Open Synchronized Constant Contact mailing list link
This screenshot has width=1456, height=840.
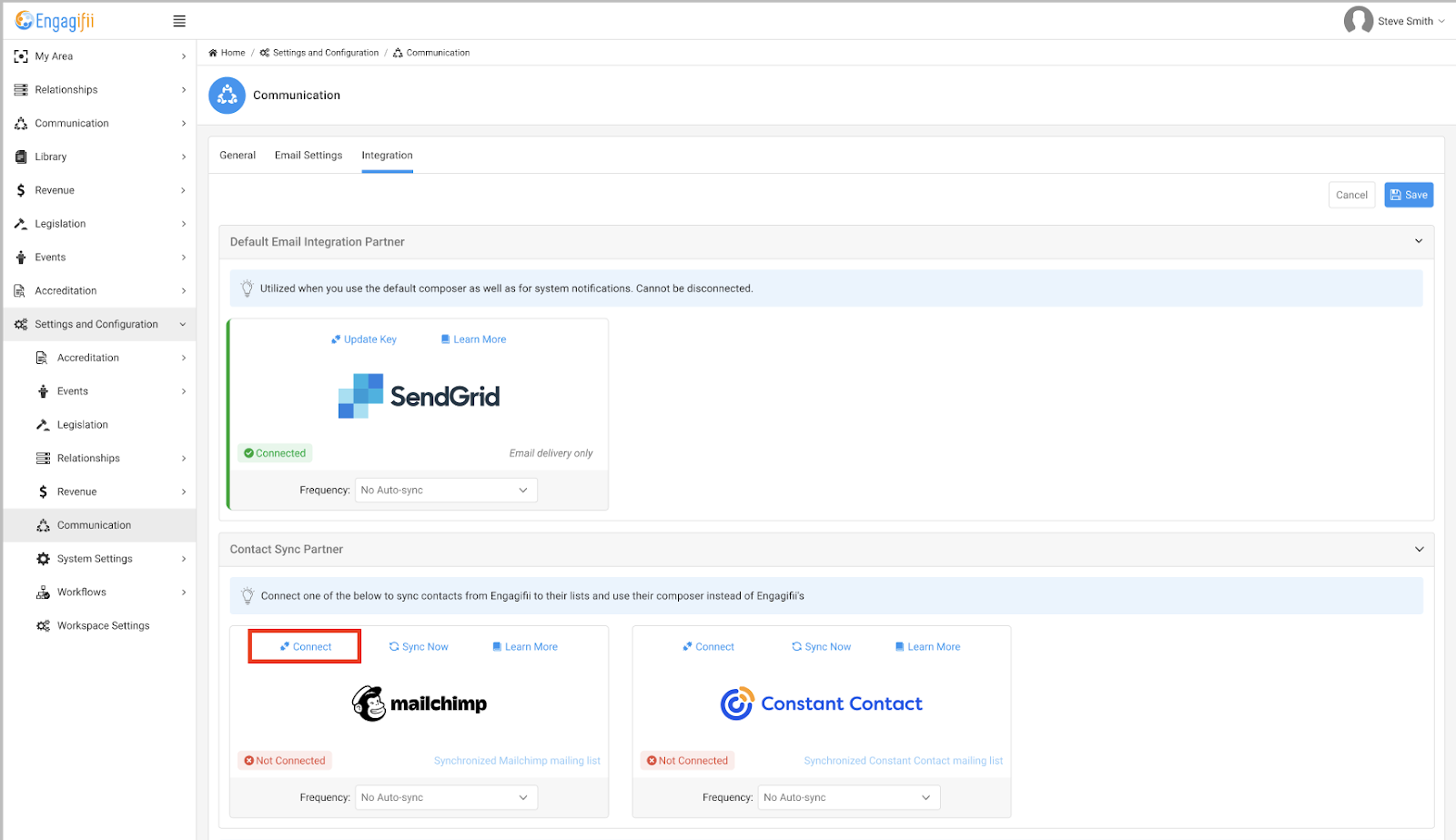click(x=904, y=761)
